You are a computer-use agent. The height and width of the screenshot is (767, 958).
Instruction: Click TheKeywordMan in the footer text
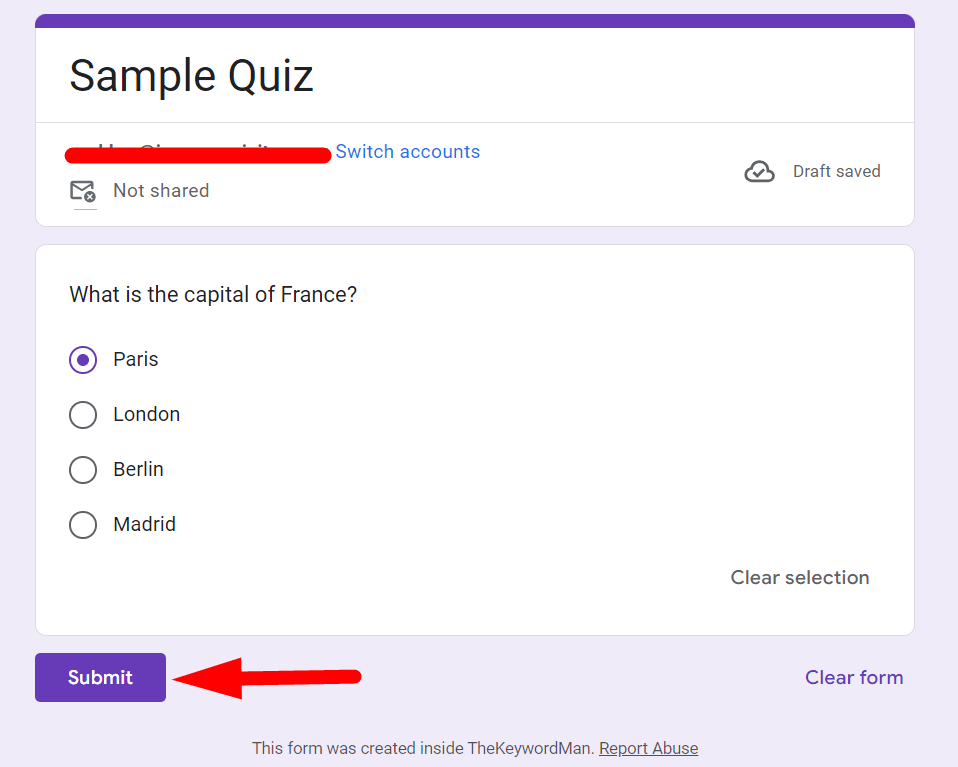[x=529, y=748]
